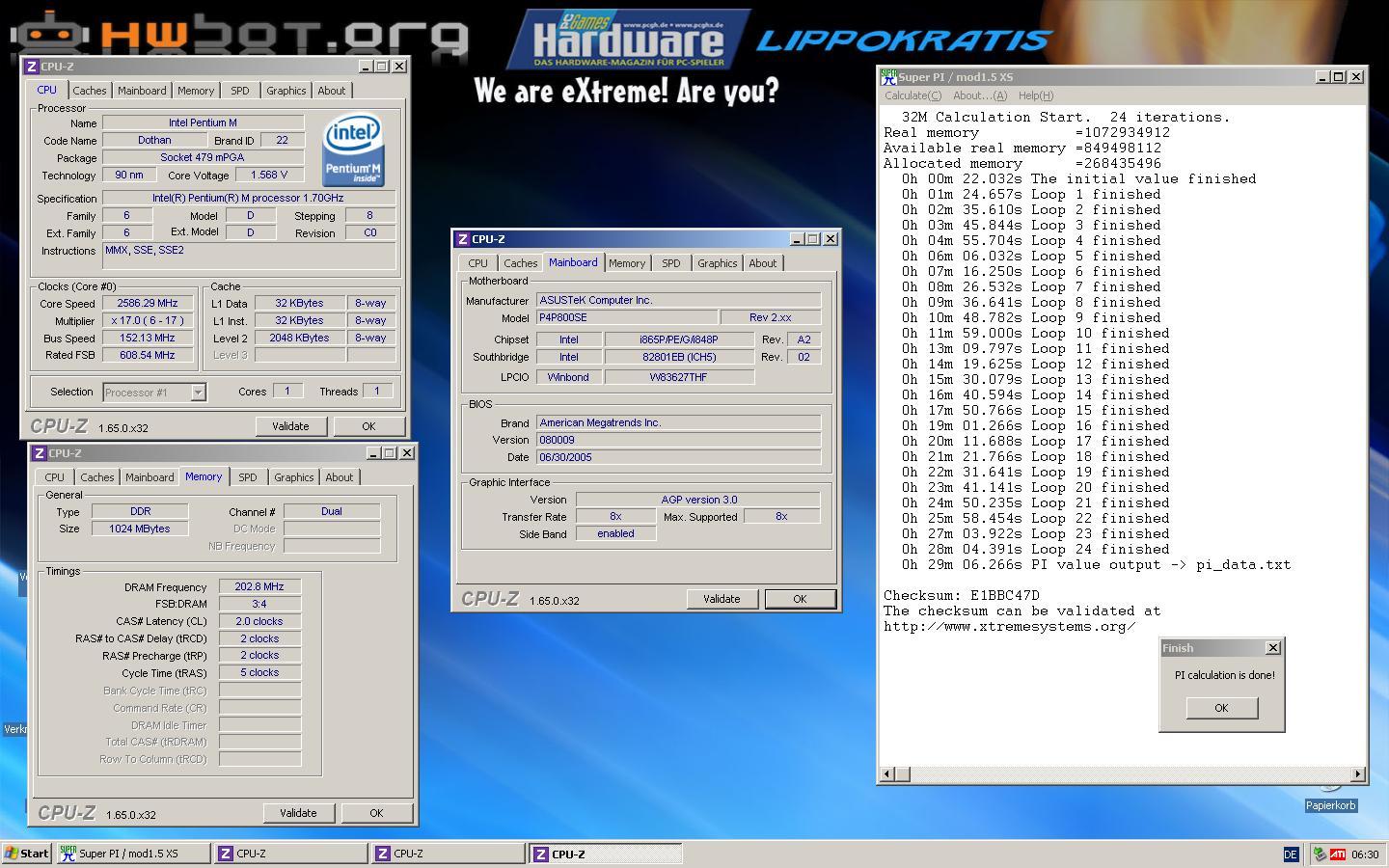1389x868 pixels.
Task: Click the Core Voltage value 1.568 V
Action: pos(269,176)
